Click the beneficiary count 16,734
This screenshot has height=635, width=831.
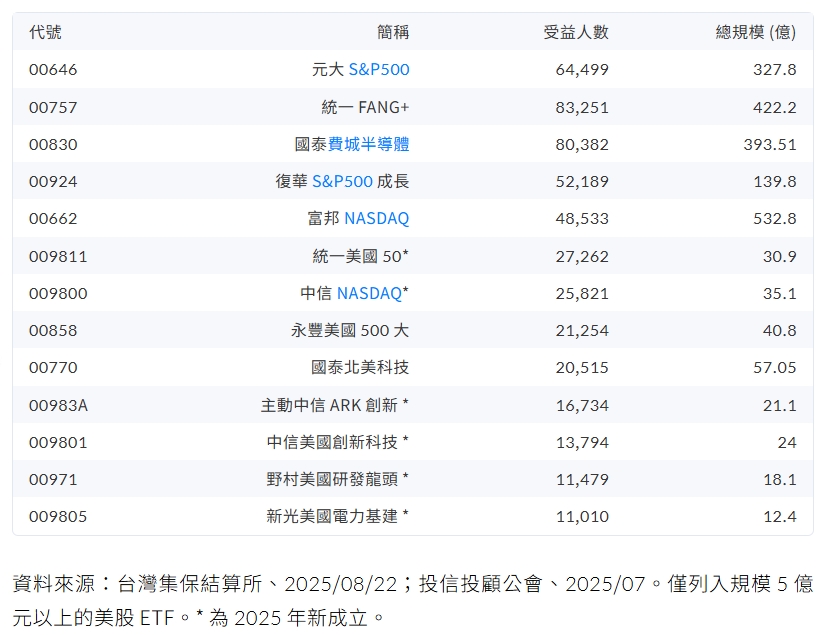point(582,405)
